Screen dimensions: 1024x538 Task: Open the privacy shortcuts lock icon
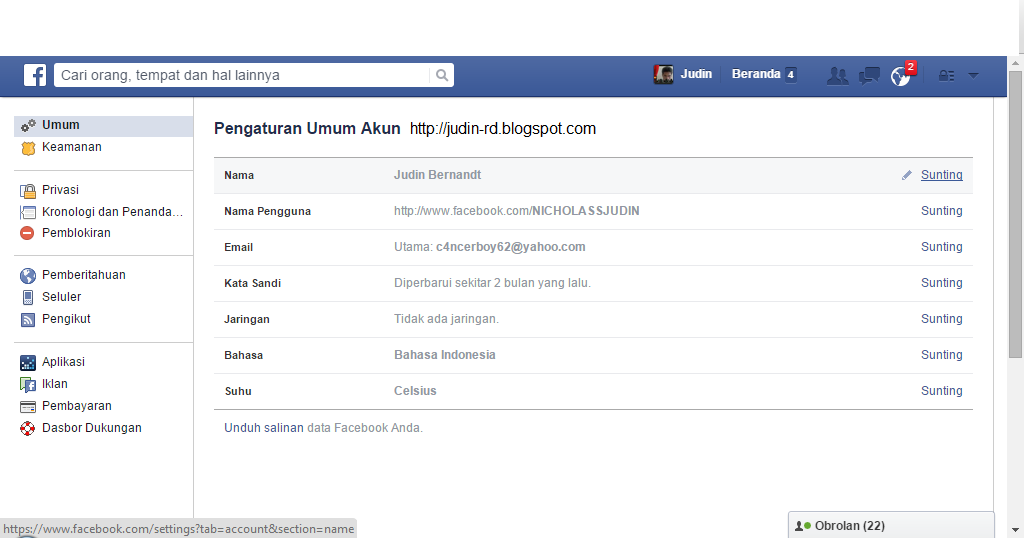point(946,76)
